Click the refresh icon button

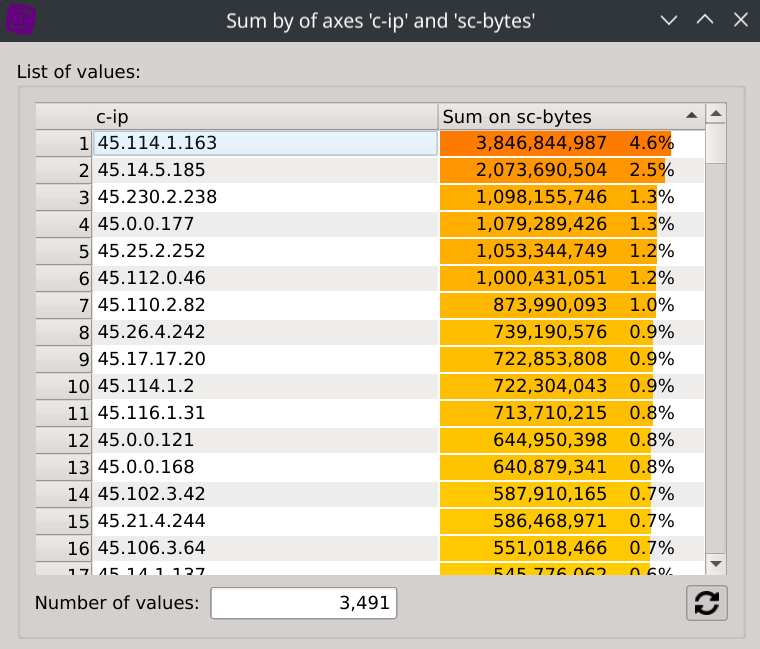tap(707, 603)
